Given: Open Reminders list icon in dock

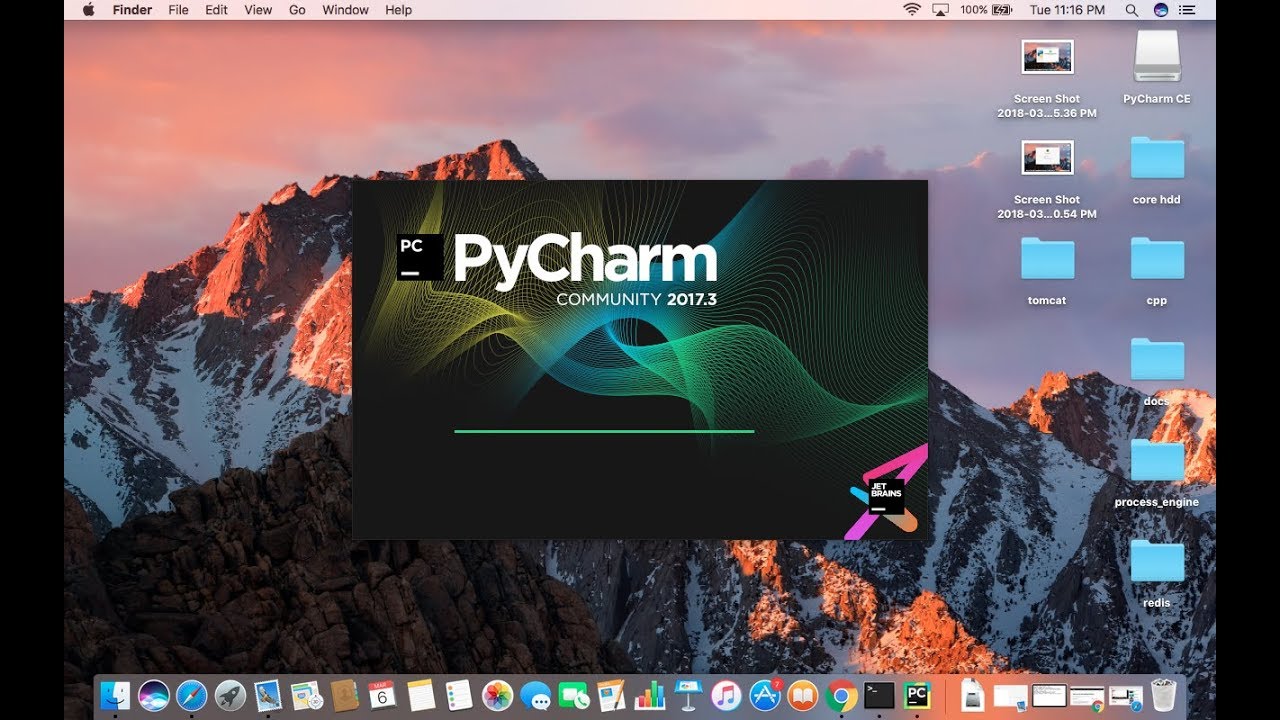Looking at the screenshot, I should click(x=459, y=695).
